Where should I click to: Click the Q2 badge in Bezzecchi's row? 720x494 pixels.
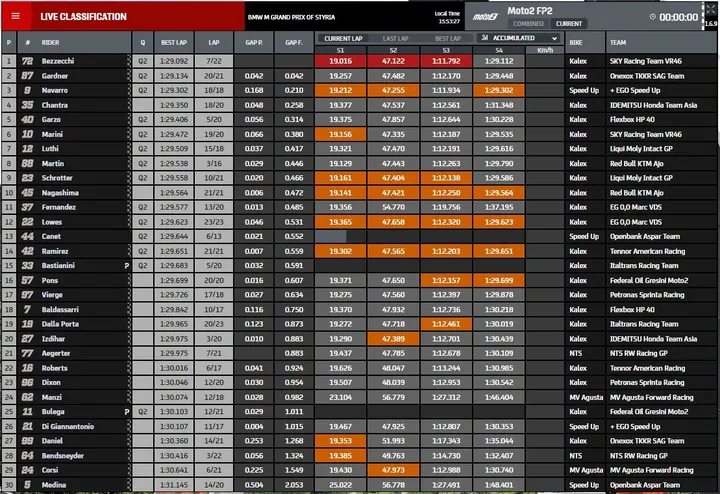(143, 61)
